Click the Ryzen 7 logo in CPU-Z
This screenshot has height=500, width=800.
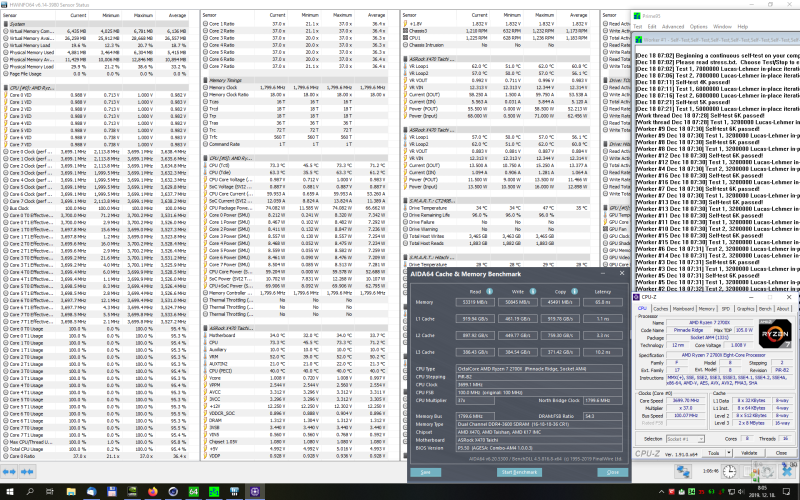(x=774, y=333)
